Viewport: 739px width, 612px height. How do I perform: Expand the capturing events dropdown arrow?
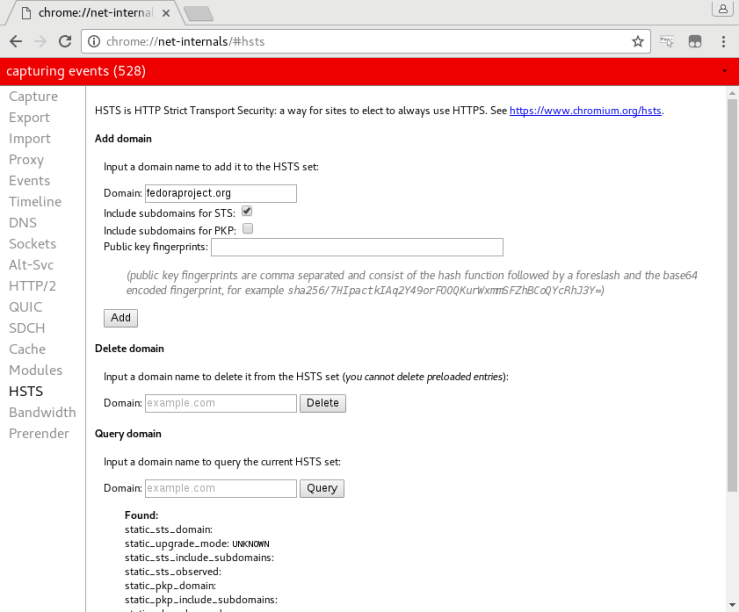click(x=724, y=71)
